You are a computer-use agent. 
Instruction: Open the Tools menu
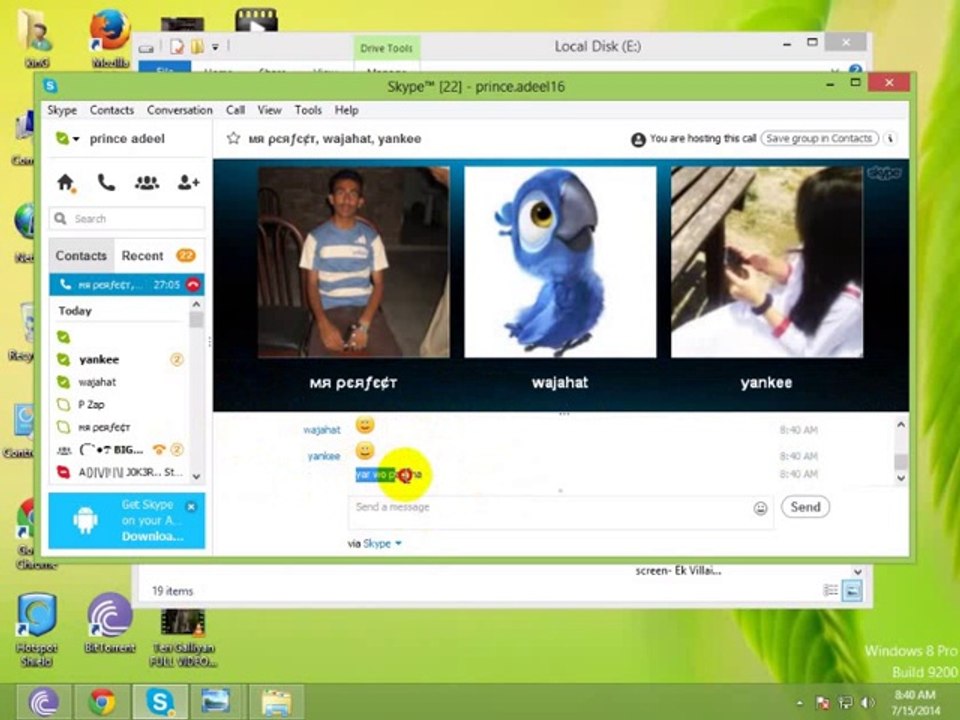click(308, 110)
